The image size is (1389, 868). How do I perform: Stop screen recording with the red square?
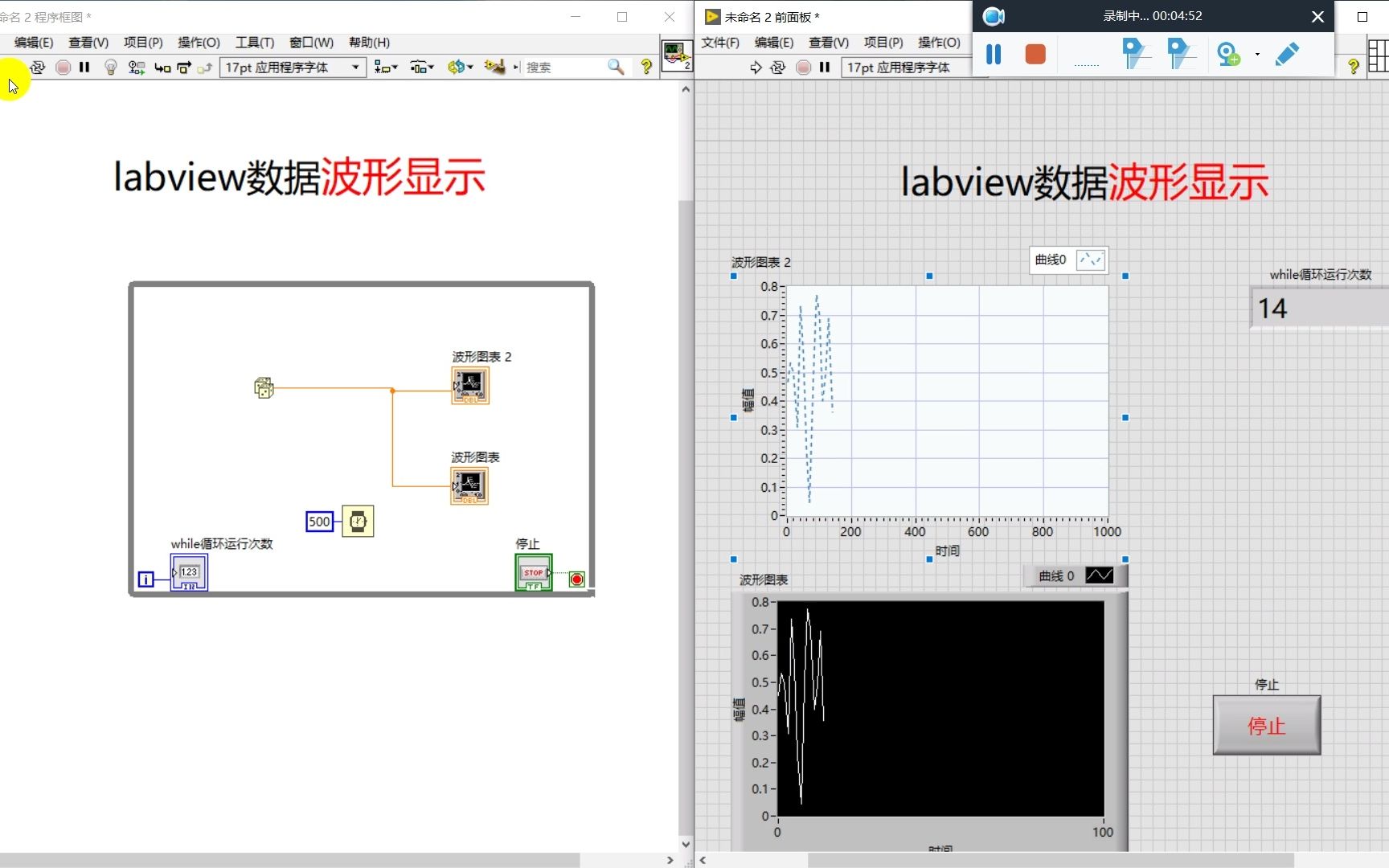point(1035,55)
